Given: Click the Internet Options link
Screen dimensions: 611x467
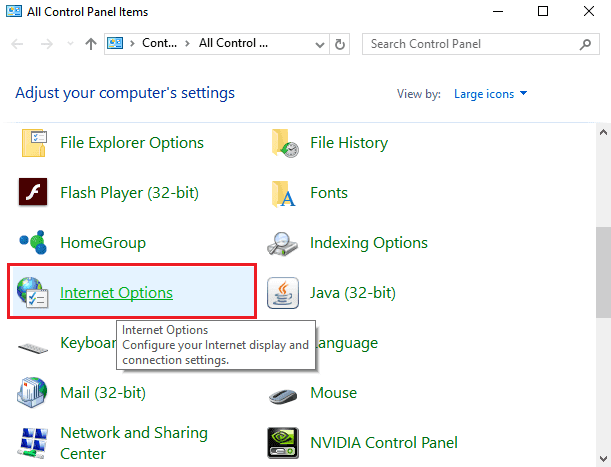Looking at the screenshot, I should point(116,293).
